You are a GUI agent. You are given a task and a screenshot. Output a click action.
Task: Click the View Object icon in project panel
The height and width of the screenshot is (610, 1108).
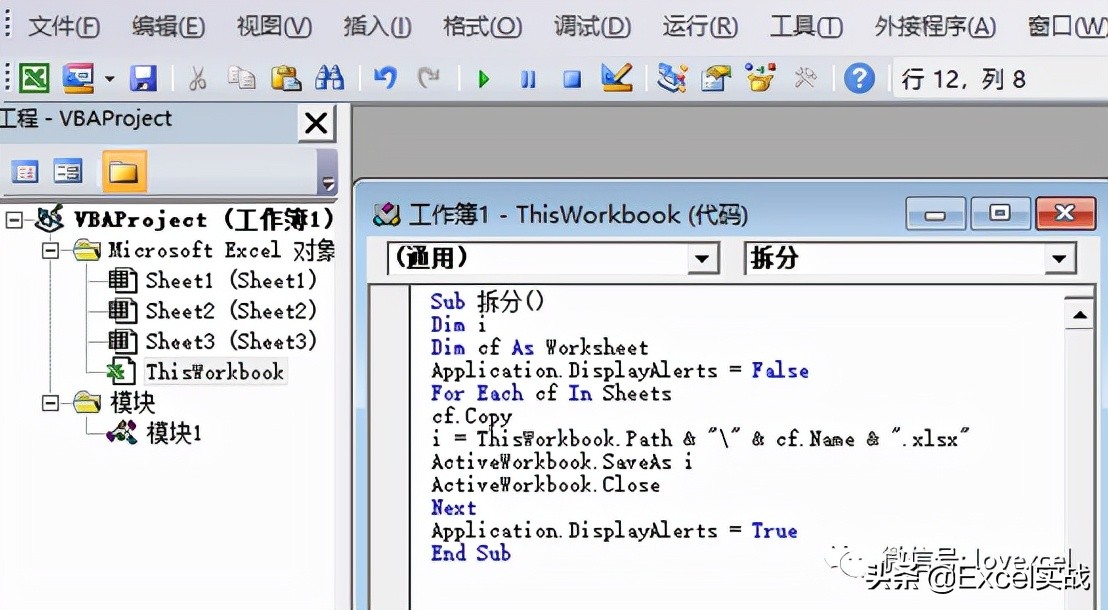pos(69,172)
